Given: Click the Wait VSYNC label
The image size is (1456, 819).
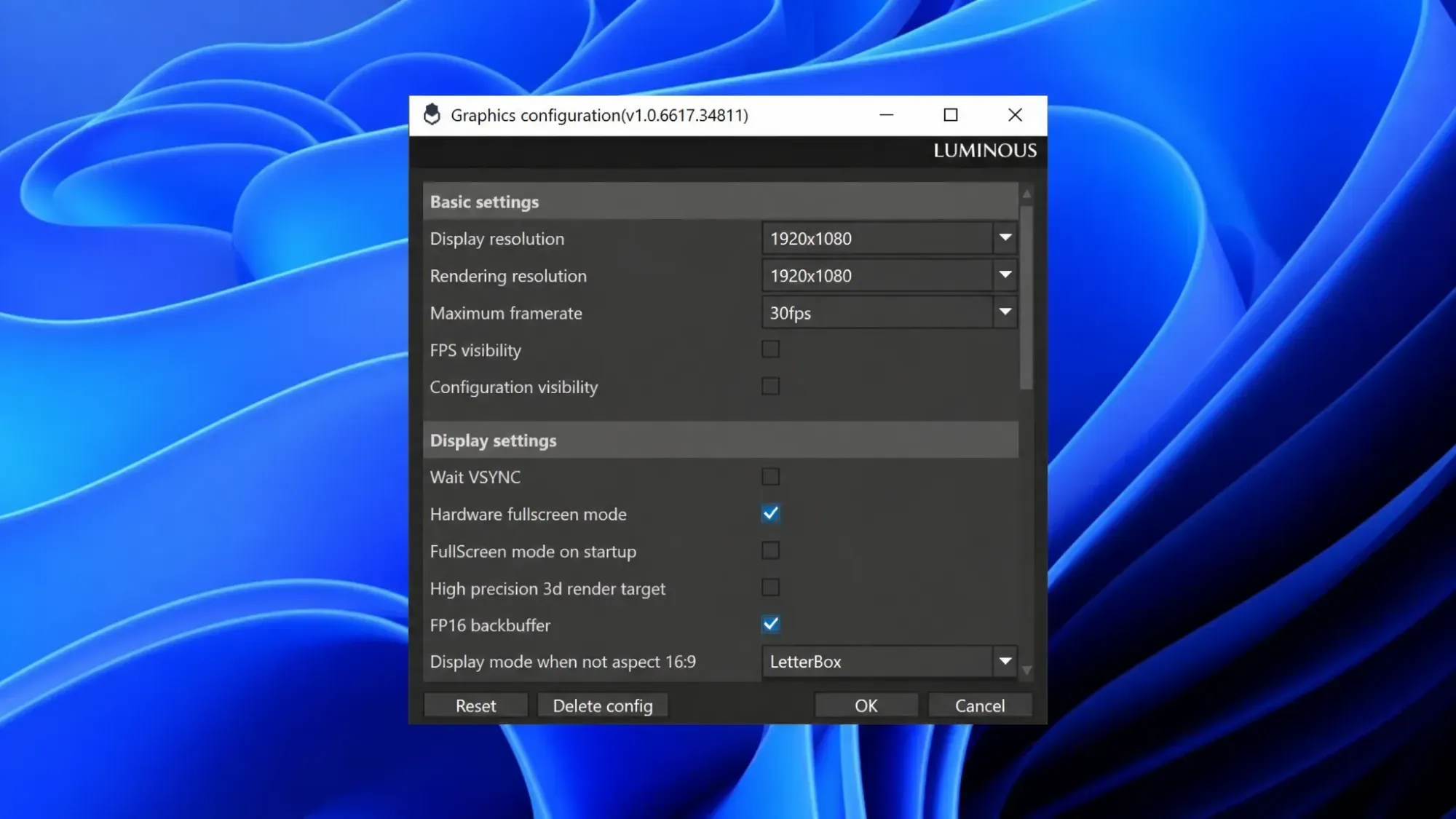Looking at the screenshot, I should [x=475, y=477].
